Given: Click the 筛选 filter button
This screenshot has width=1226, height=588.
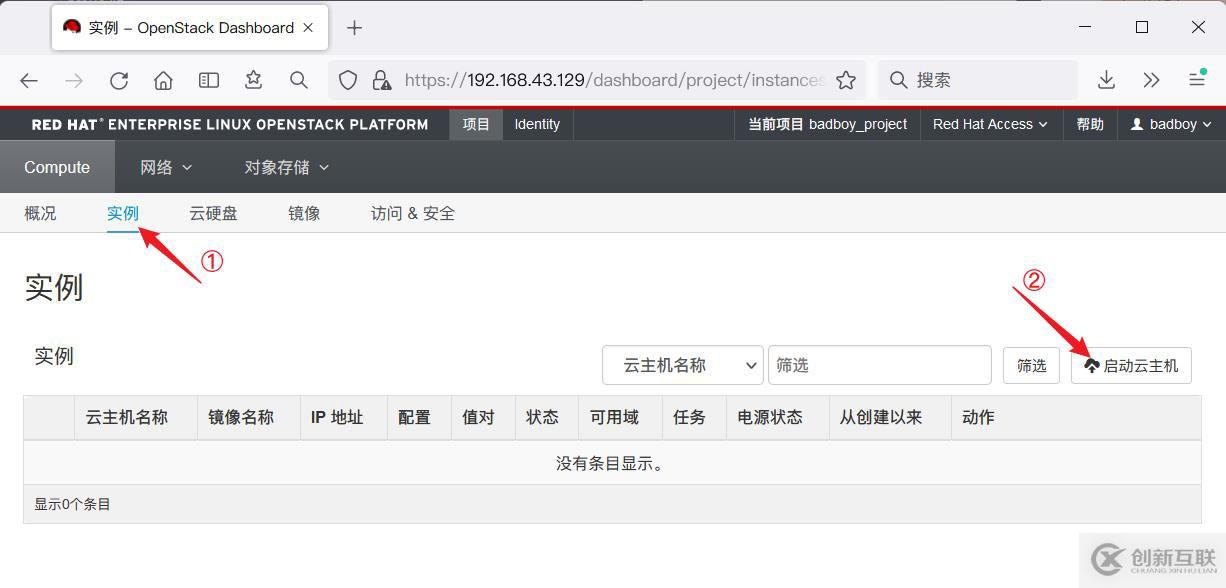Looking at the screenshot, I should [x=1031, y=366].
